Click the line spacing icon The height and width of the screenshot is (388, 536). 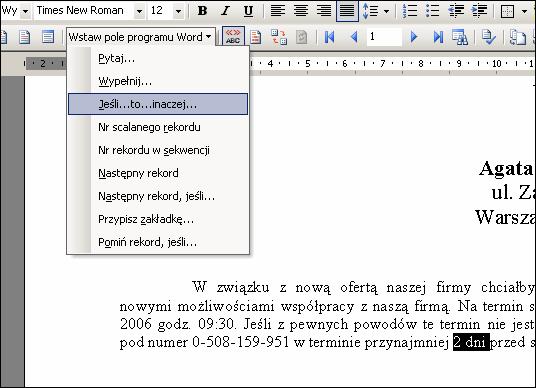click(x=370, y=11)
